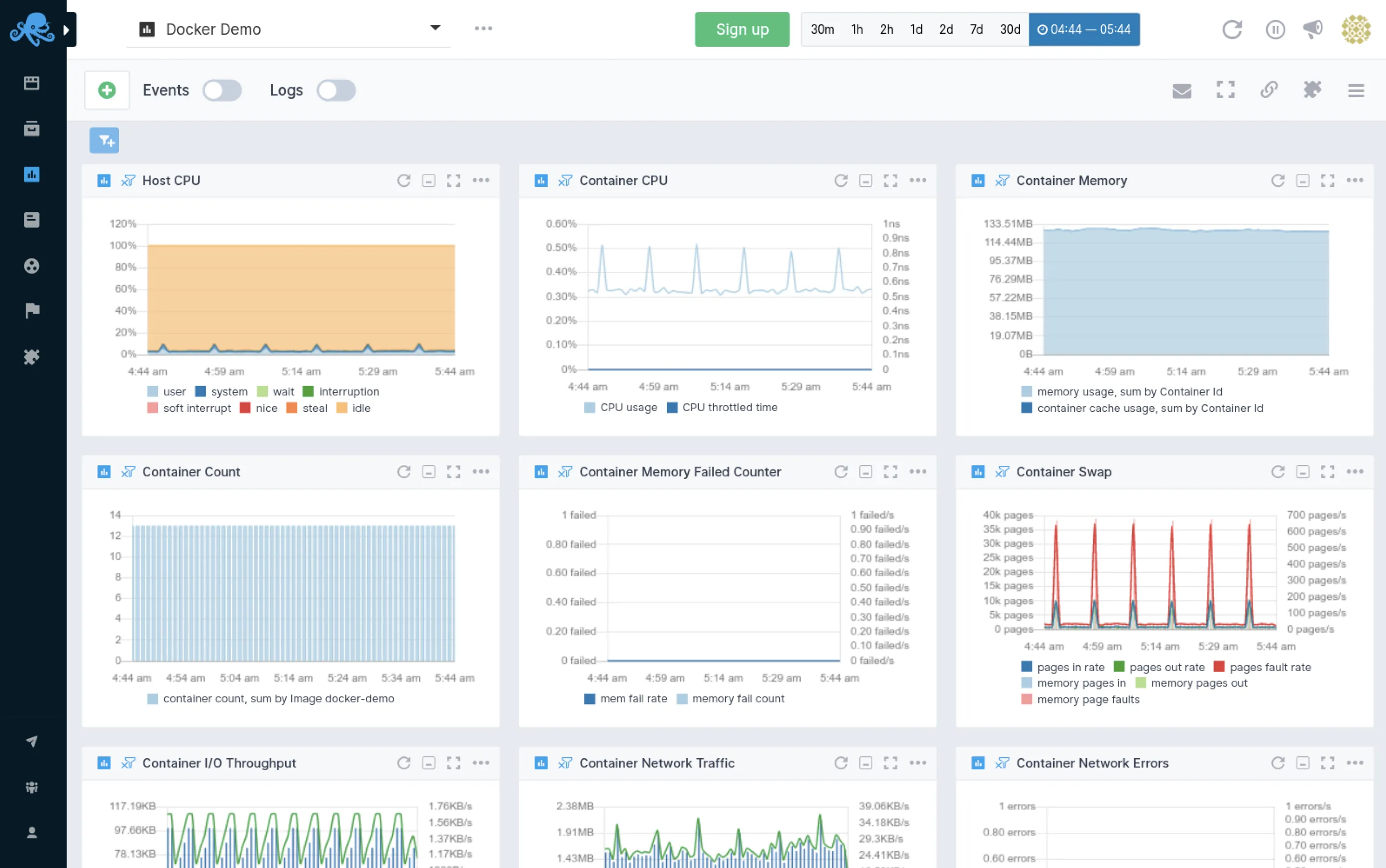Enable the Events toggle

pos(222,90)
